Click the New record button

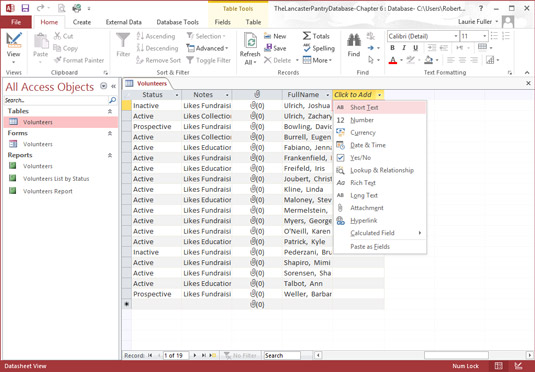click(275, 36)
